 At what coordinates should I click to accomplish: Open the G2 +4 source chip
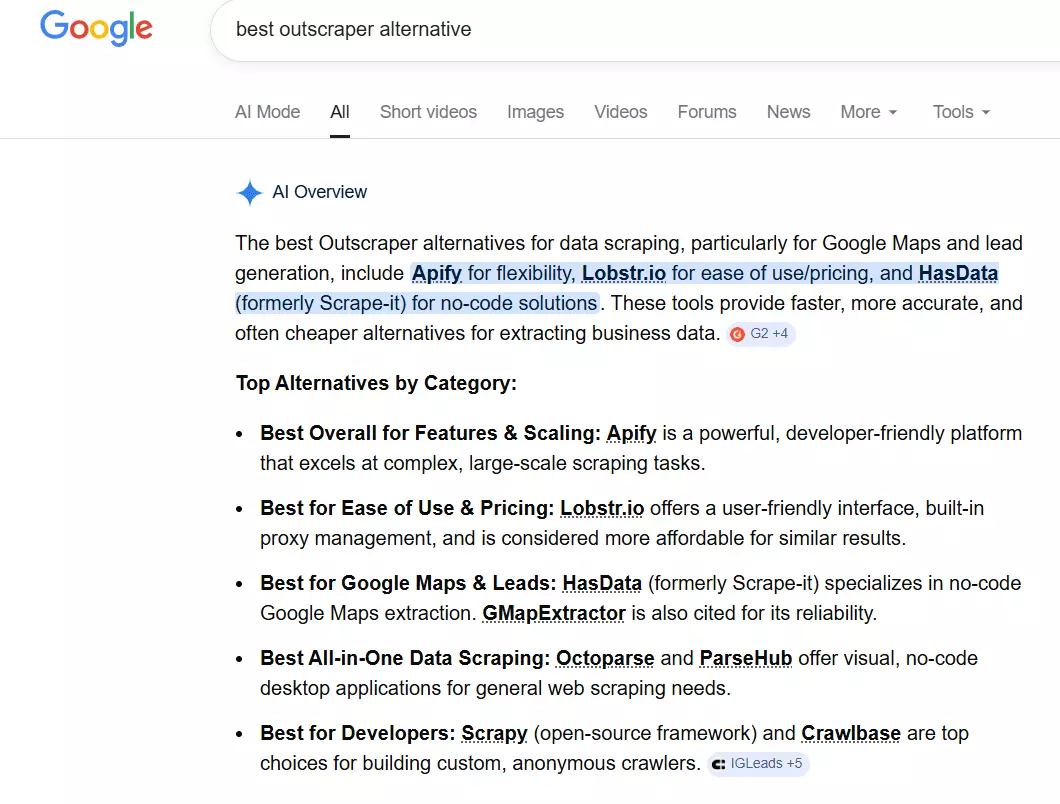coord(761,334)
